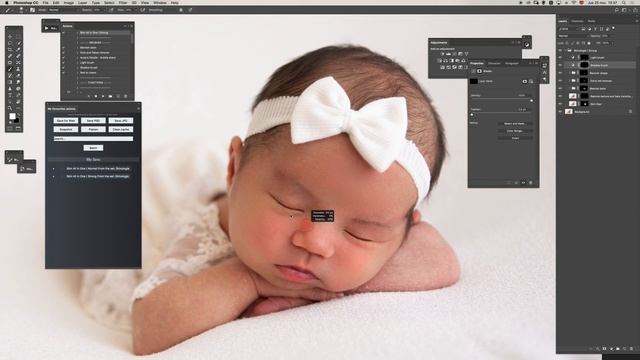Collapse the Strong layer group

566,51
